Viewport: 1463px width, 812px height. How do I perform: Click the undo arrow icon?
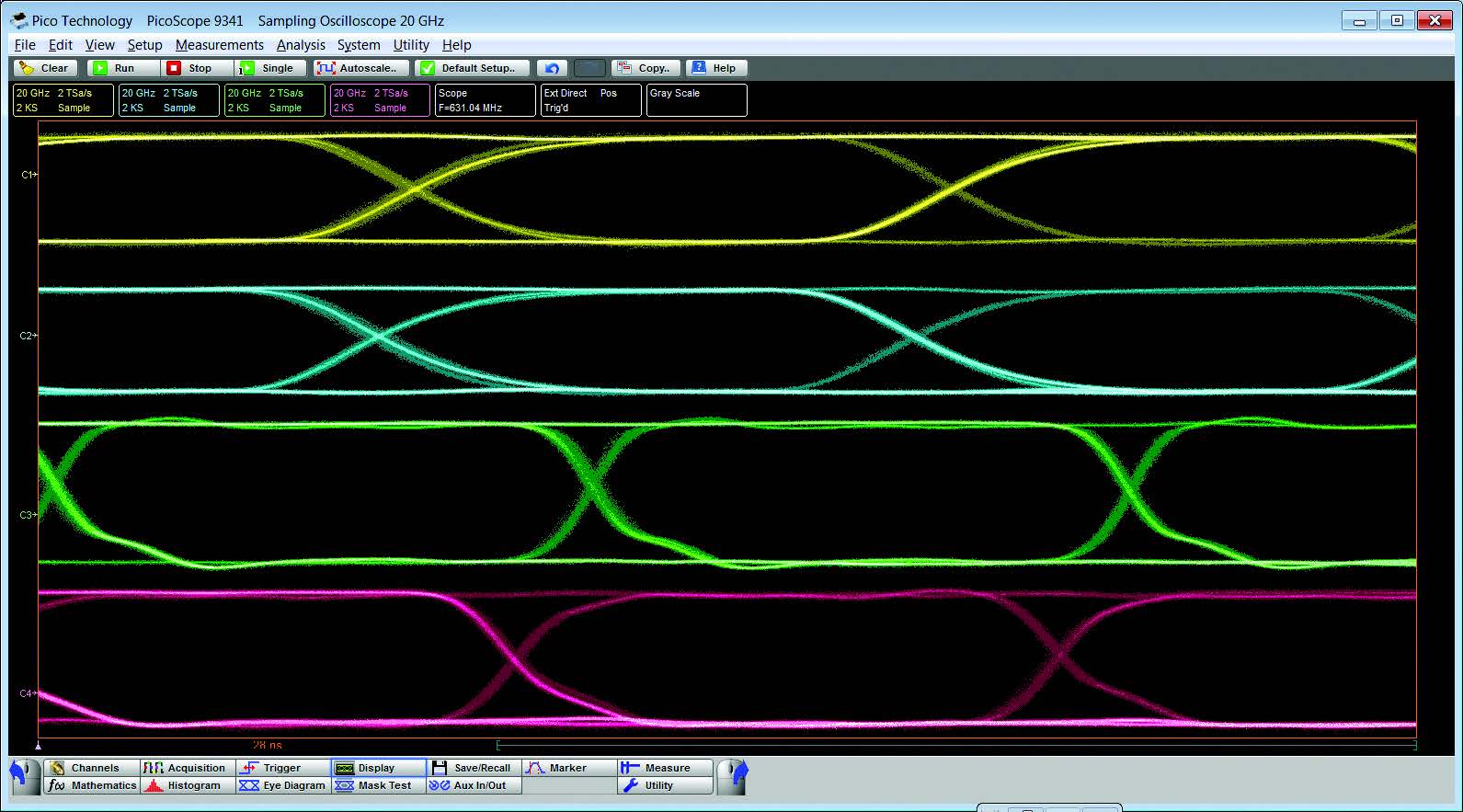click(x=552, y=68)
